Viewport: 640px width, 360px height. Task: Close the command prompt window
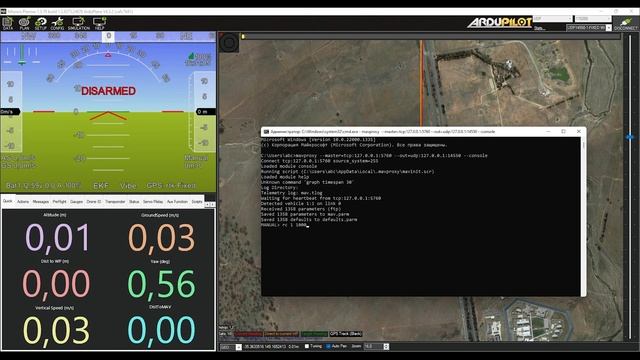tap(578, 131)
